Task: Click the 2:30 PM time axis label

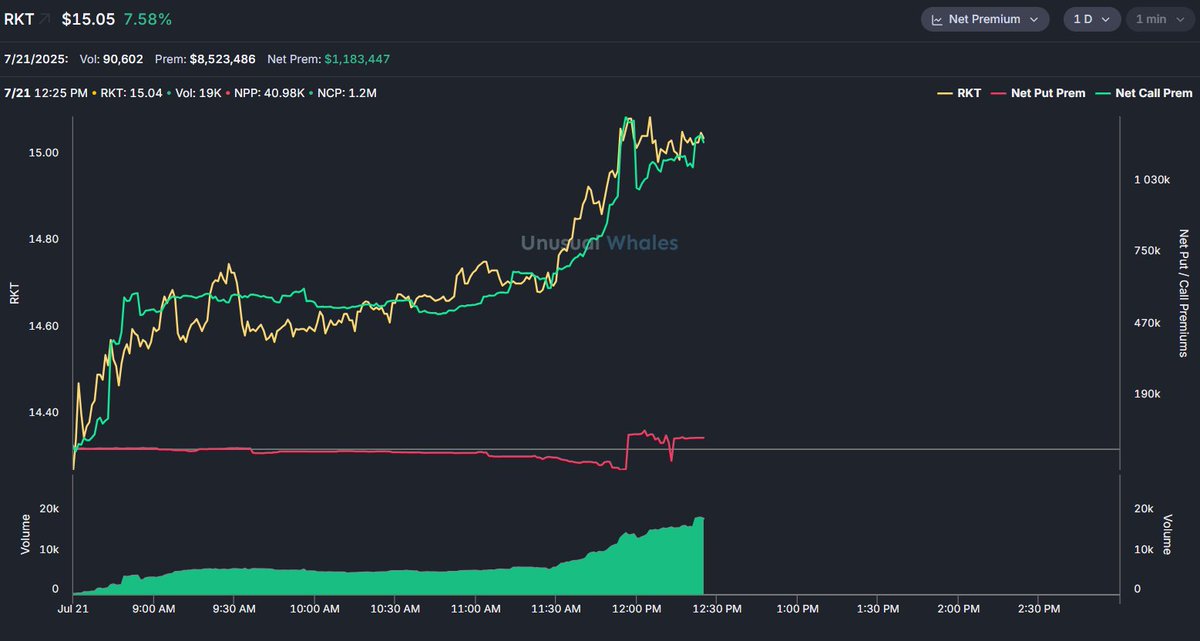Action: click(1038, 608)
